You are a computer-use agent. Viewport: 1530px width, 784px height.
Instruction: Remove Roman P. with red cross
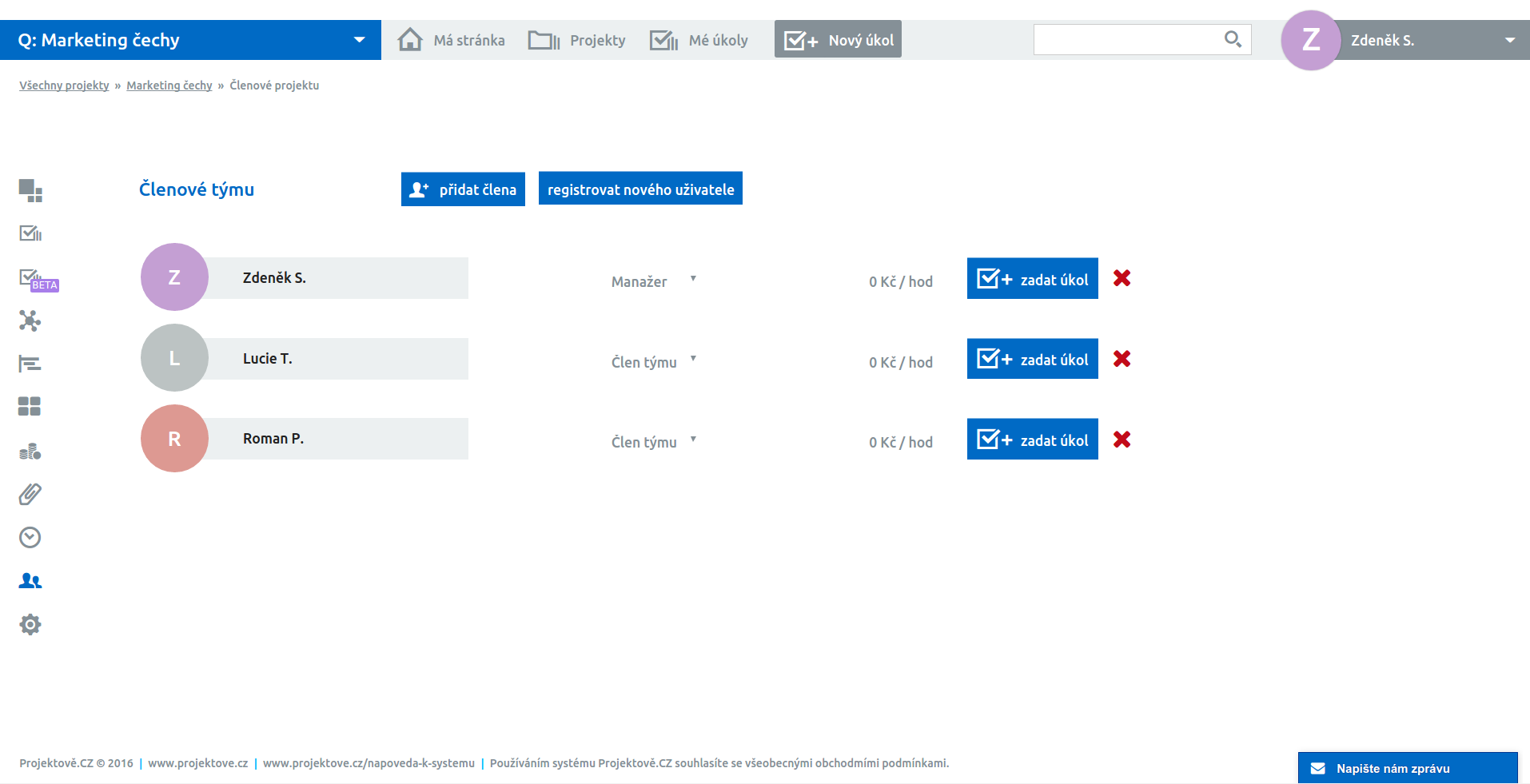[1122, 440]
